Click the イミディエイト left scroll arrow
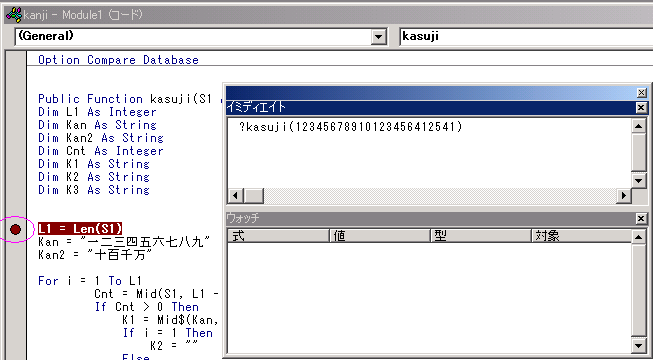The image size is (653, 360). (x=235, y=195)
